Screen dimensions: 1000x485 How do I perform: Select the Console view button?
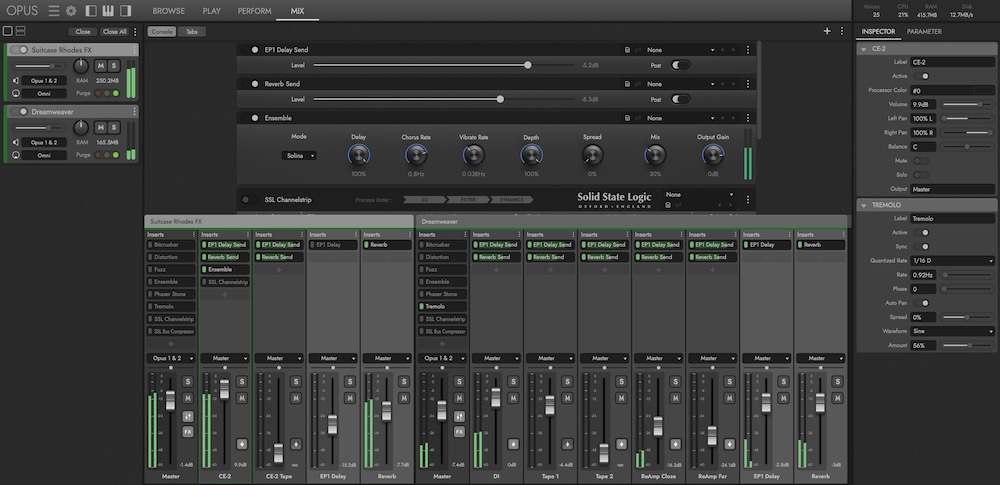pyautogui.click(x=162, y=31)
